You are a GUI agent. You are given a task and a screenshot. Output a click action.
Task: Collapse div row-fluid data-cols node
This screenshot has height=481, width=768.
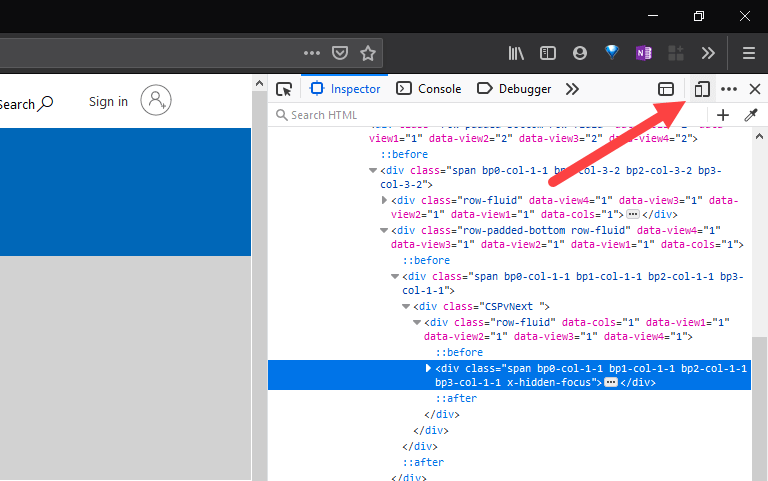[x=417, y=322]
